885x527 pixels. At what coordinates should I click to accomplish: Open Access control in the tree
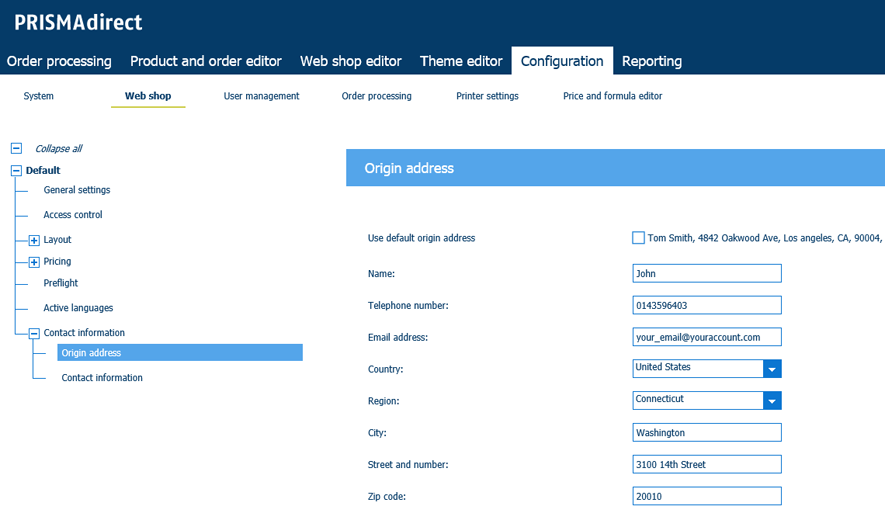click(73, 215)
